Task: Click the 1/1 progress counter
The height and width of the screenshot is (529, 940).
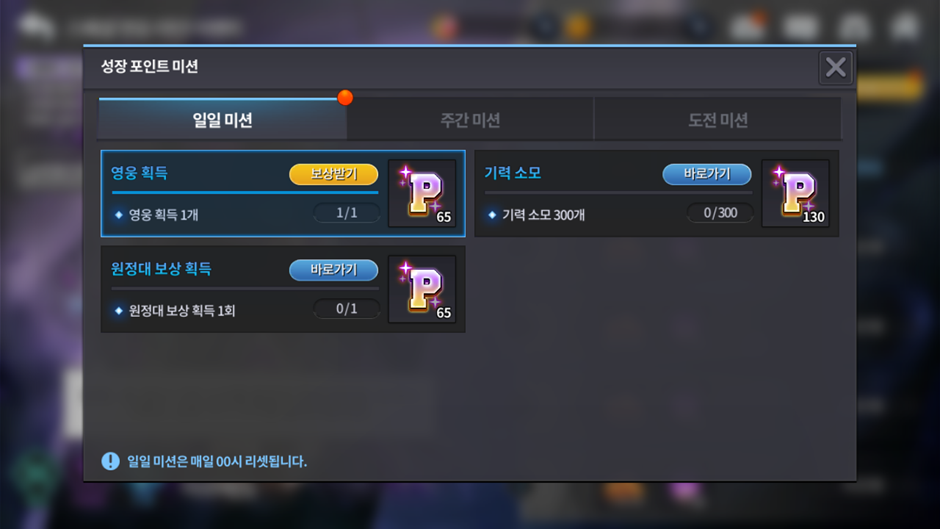Action: [x=347, y=213]
